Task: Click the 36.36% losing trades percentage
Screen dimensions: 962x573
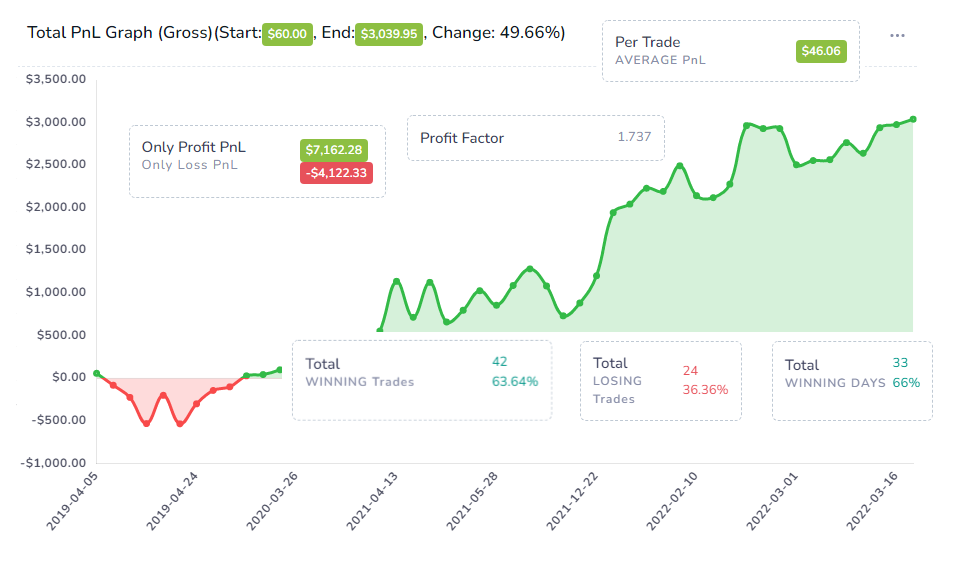Action: (705, 389)
